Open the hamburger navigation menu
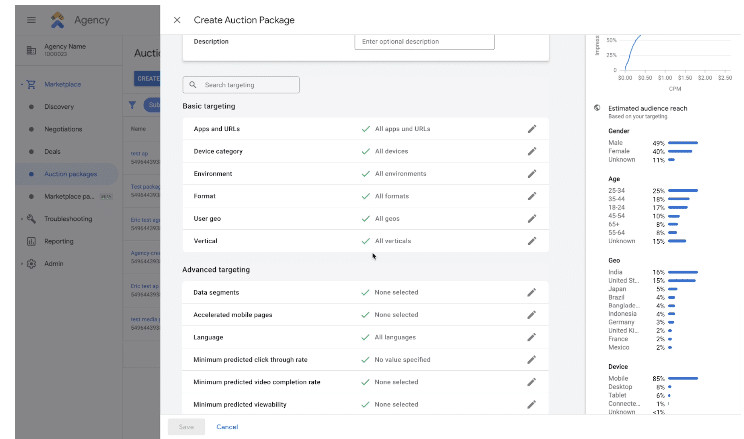 pyautogui.click(x=31, y=20)
